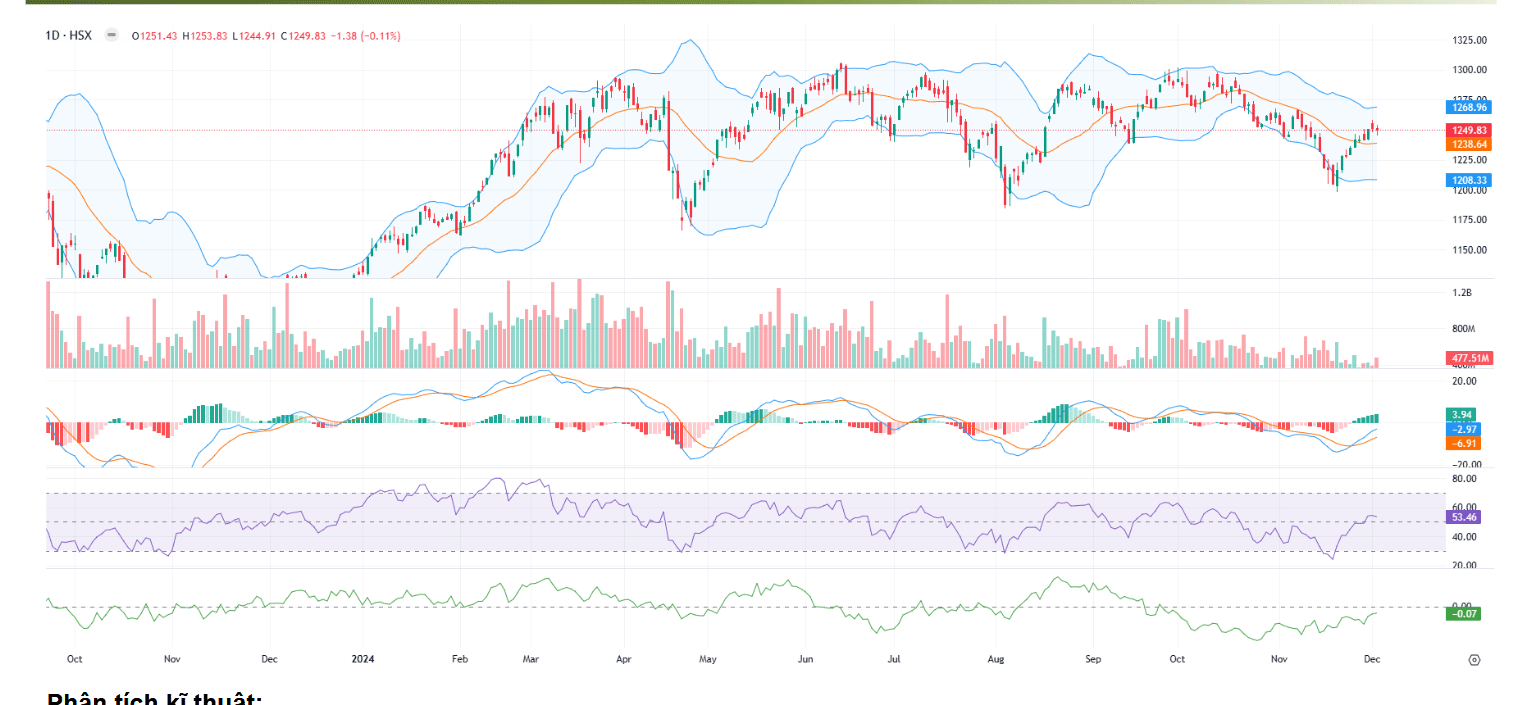The width and height of the screenshot is (1516, 705).
Task: Click the orange -6.91 signal value tag
Action: (x=1462, y=442)
